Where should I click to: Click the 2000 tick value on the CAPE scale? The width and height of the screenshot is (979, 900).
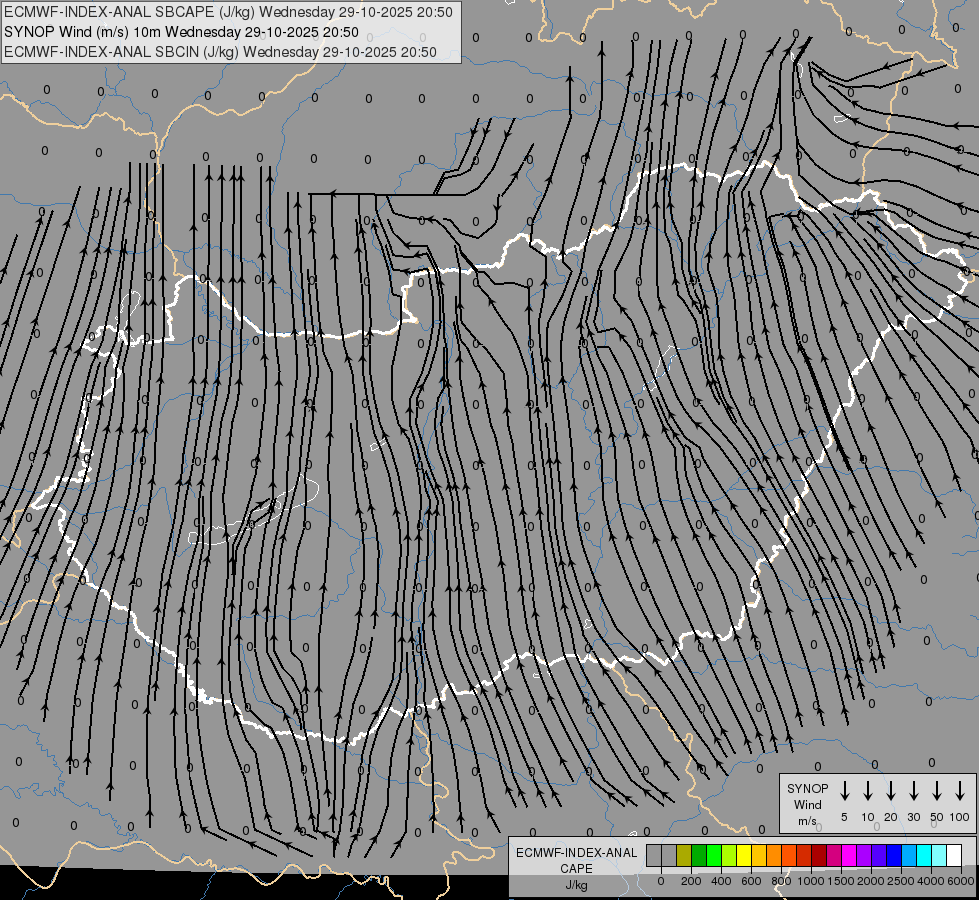tap(871, 881)
